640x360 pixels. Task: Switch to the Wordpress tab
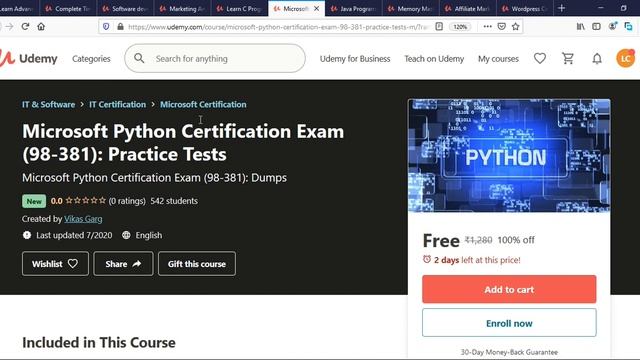pos(525,8)
